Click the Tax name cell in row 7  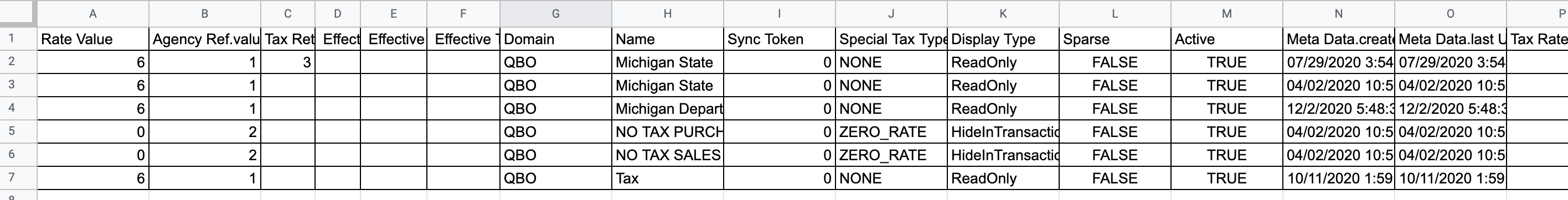point(667,178)
